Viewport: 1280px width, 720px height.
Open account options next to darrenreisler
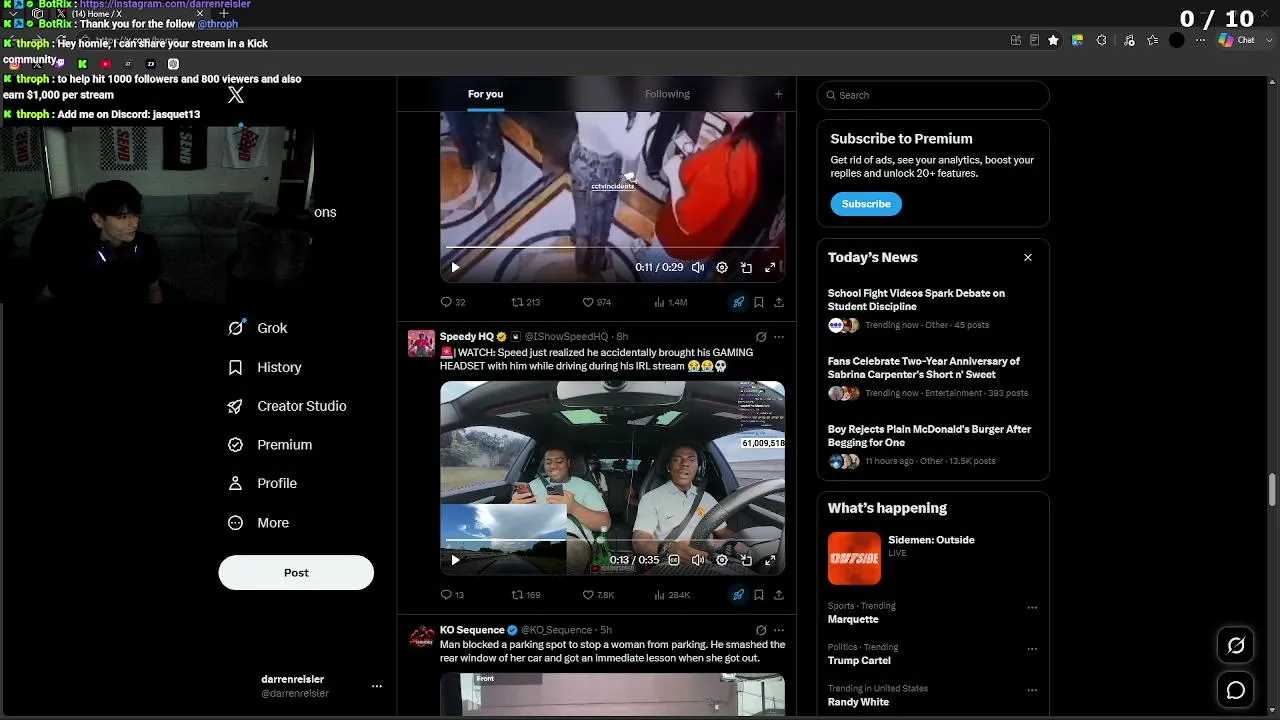click(x=377, y=686)
